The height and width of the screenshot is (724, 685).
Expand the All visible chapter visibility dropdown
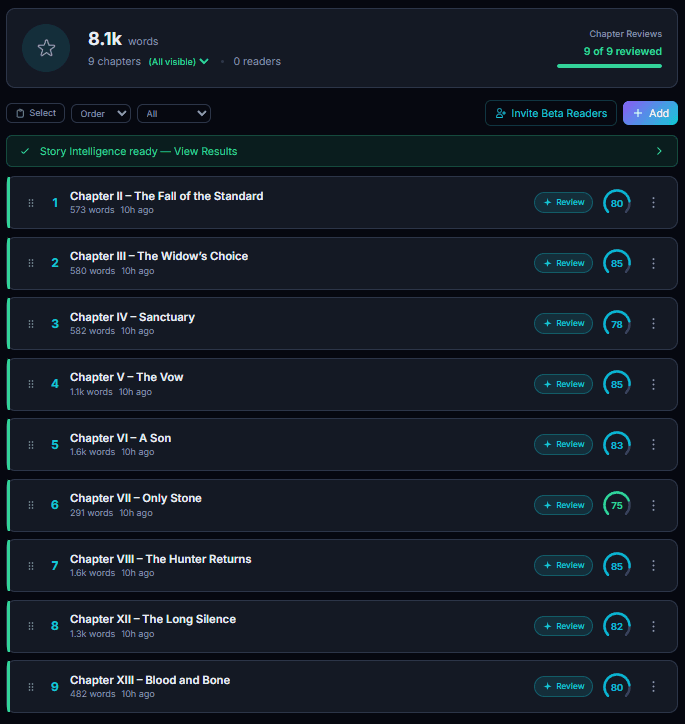pos(179,62)
